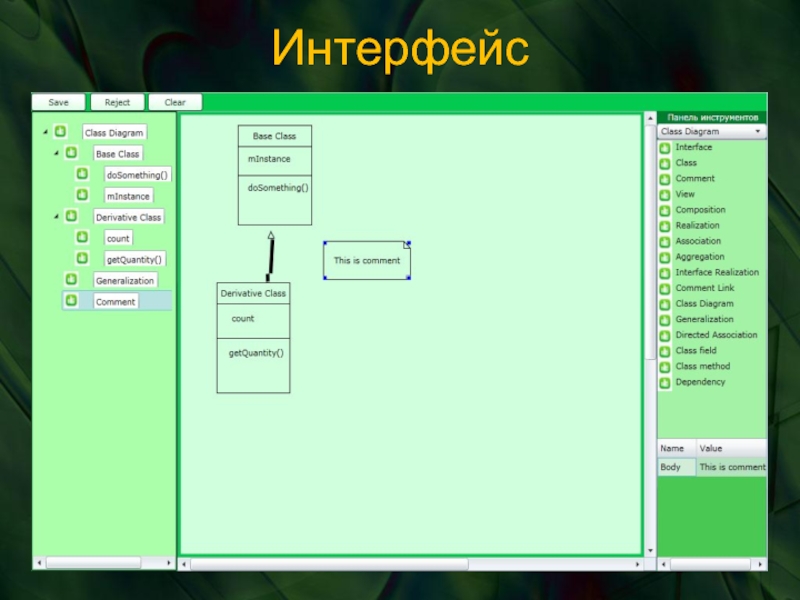Click canvas vertical scrollbar up arrow
Viewport: 800px width, 600px height.
pyautogui.click(x=650, y=118)
